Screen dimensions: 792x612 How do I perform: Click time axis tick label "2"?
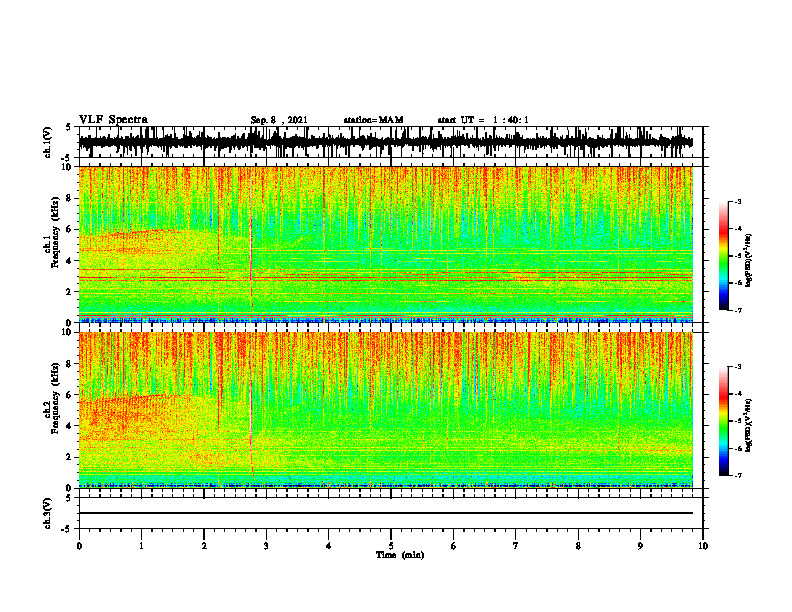coord(204,546)
